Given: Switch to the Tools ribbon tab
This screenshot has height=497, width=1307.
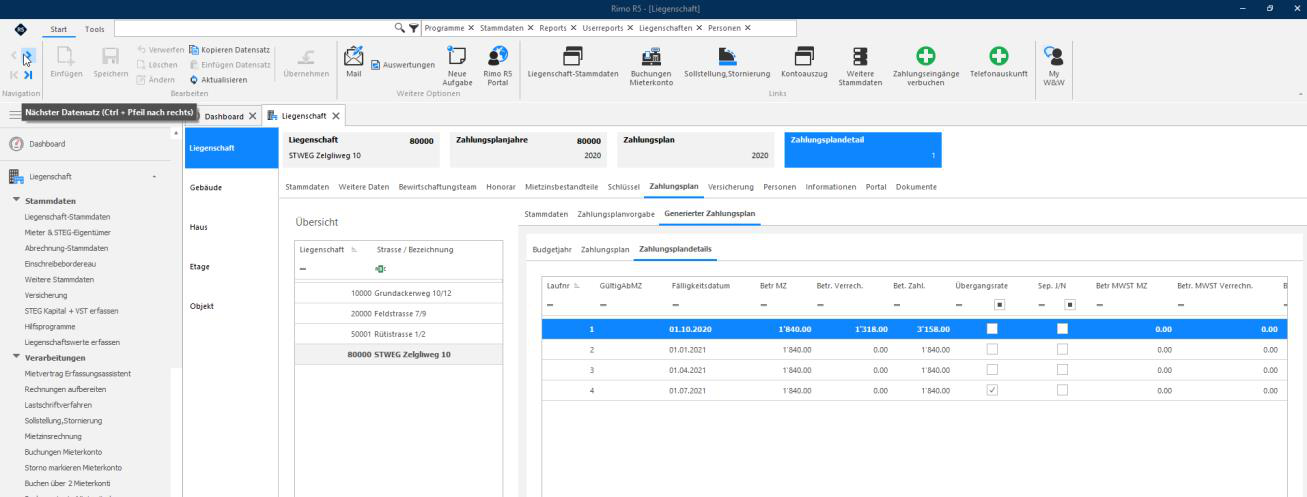Looking at the screenshot, I should point(95,28).
